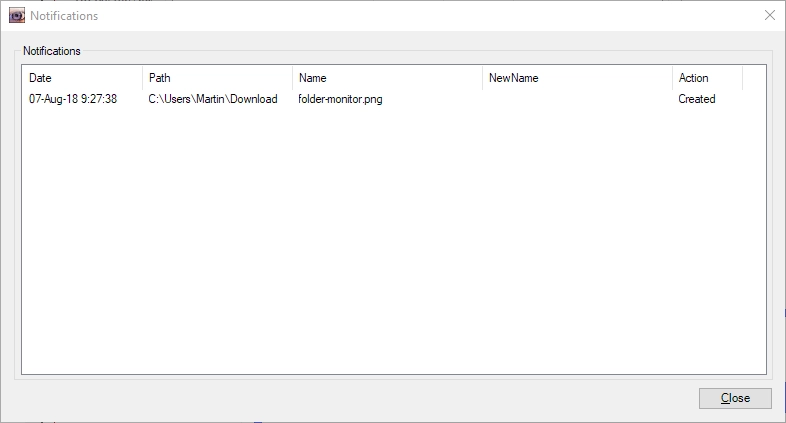786x423 pixels.
Task: Click the Action column header
Action: point(707,78)
